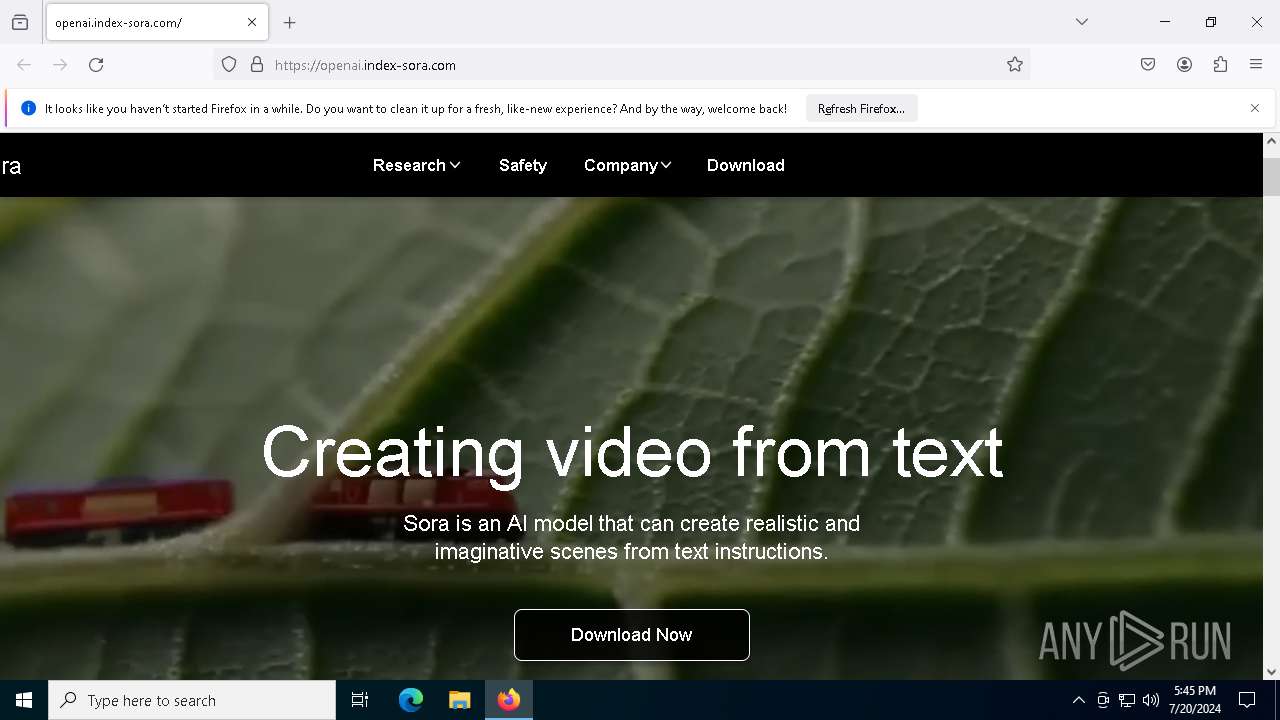Open the Windows Start menu
Viewport: 1280px width, 720px height.
[x=24, y=700]
